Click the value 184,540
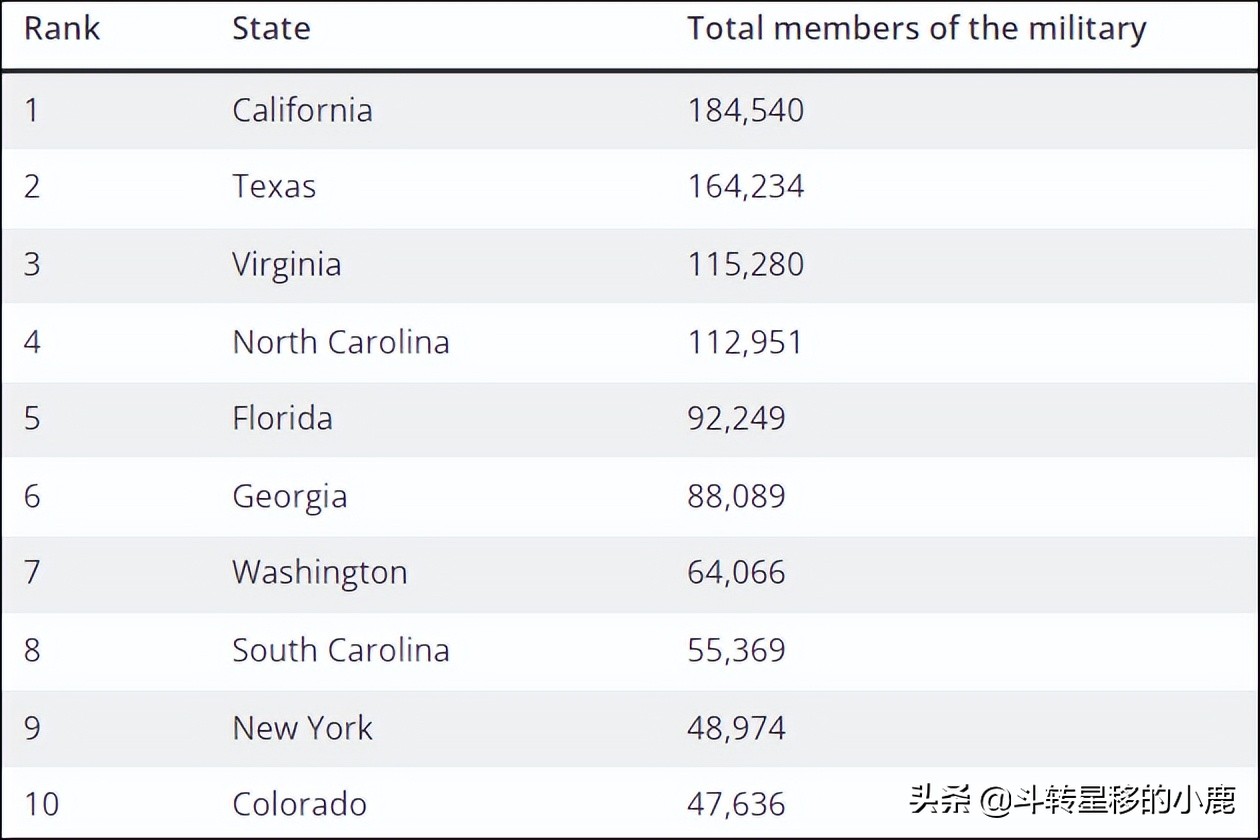Viewport: 1260px width, 840px height. [745, 110]
